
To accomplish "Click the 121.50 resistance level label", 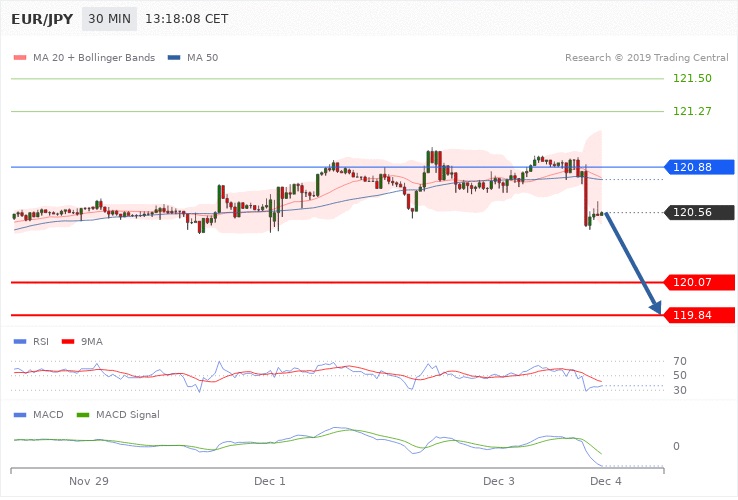I will coord(692,78).
